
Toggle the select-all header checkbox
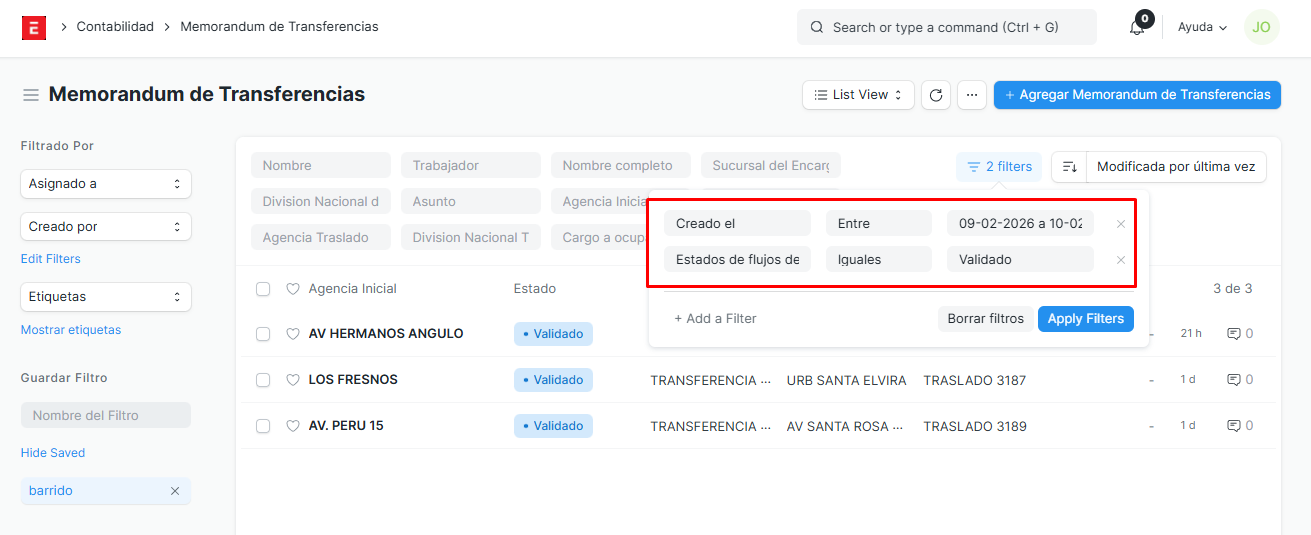[263, 289]
